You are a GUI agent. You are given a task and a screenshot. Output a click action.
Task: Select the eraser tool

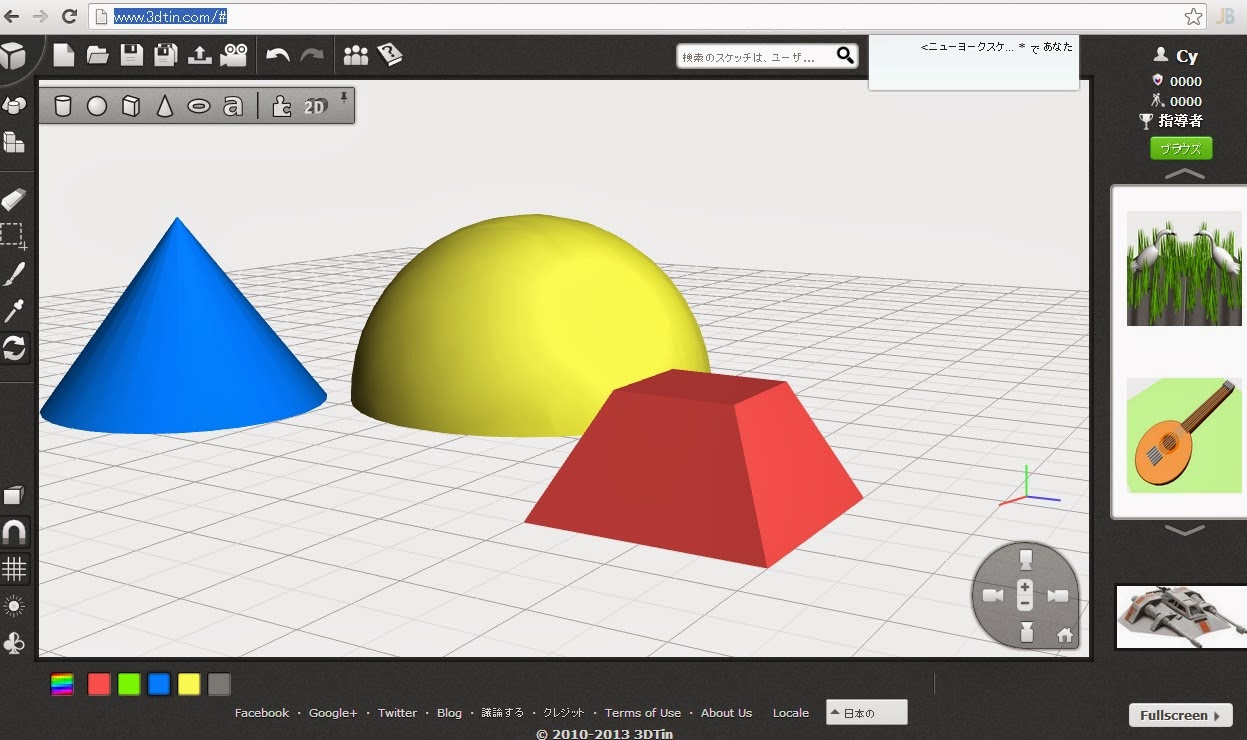[x=16, y=199]
